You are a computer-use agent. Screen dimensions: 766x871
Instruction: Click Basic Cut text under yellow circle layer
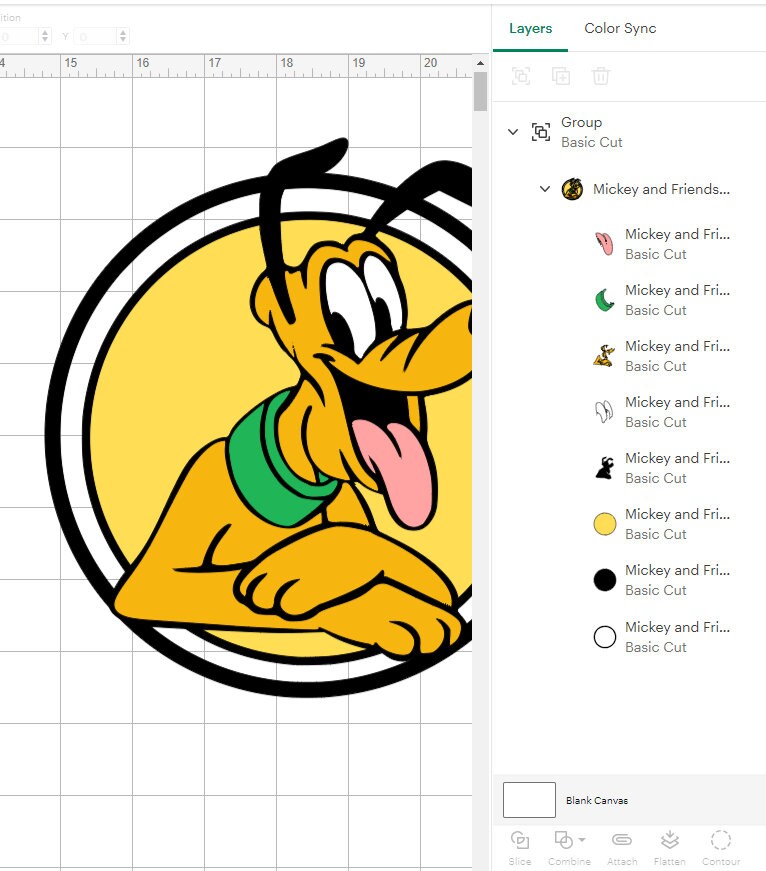pos(655,534)
